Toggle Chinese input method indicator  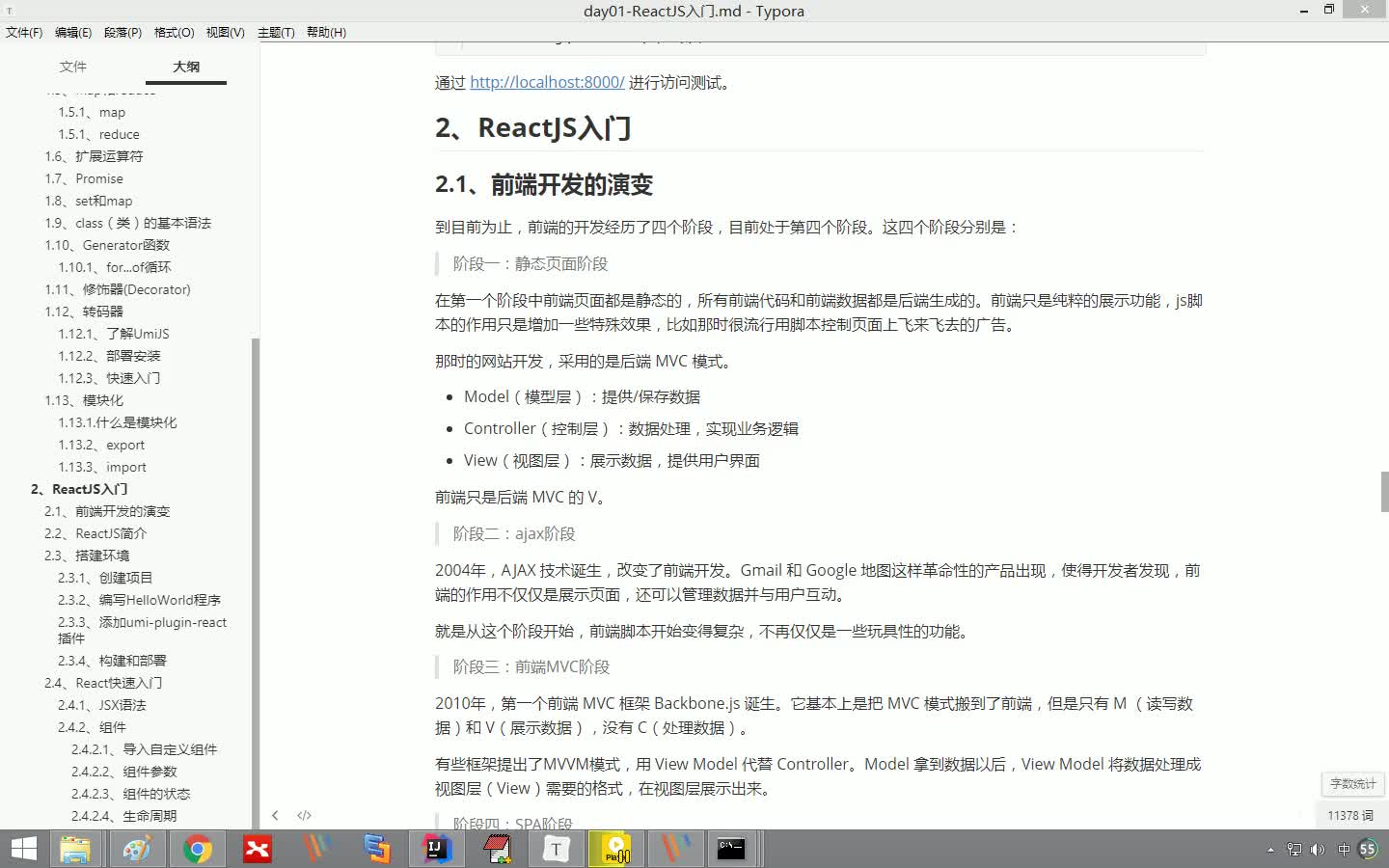pos(1344,850)
